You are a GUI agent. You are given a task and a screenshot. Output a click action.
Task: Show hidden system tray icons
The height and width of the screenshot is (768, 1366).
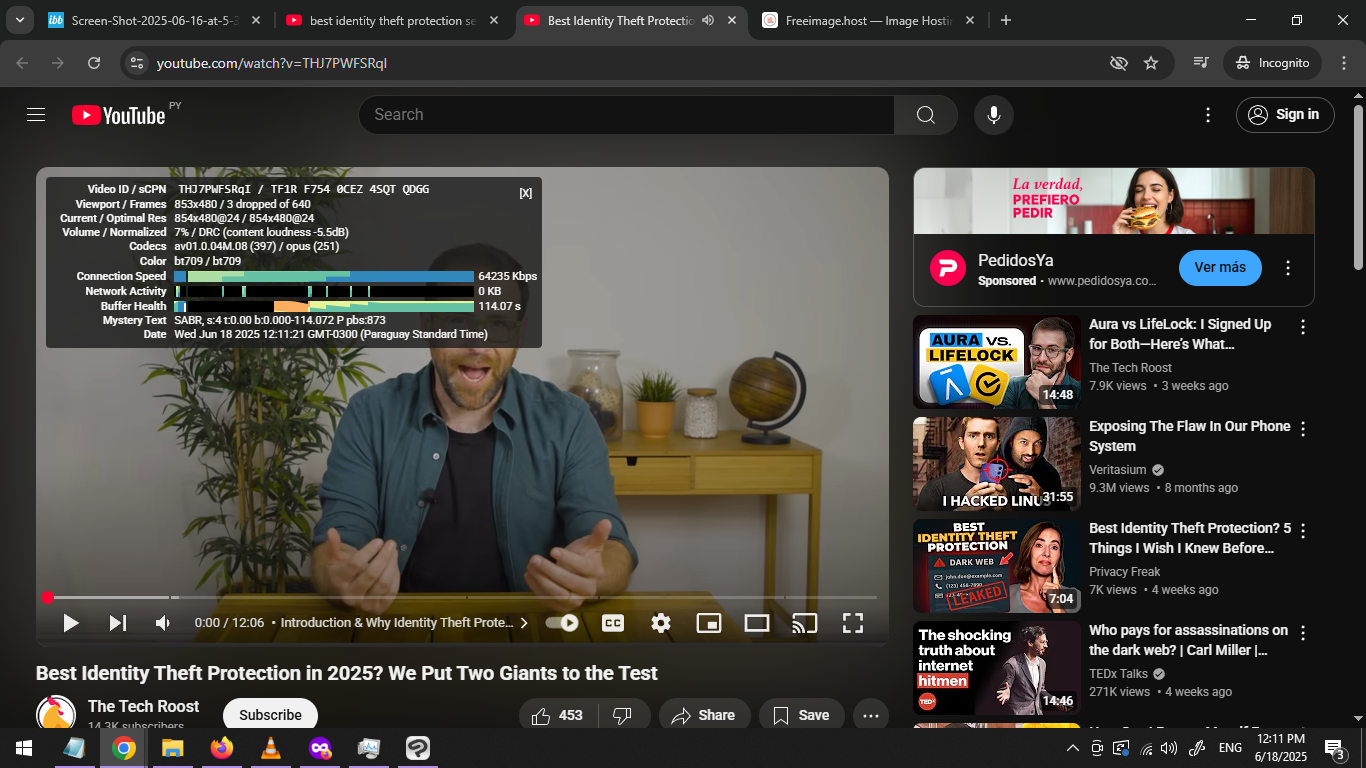click(x=1072, y=748)
